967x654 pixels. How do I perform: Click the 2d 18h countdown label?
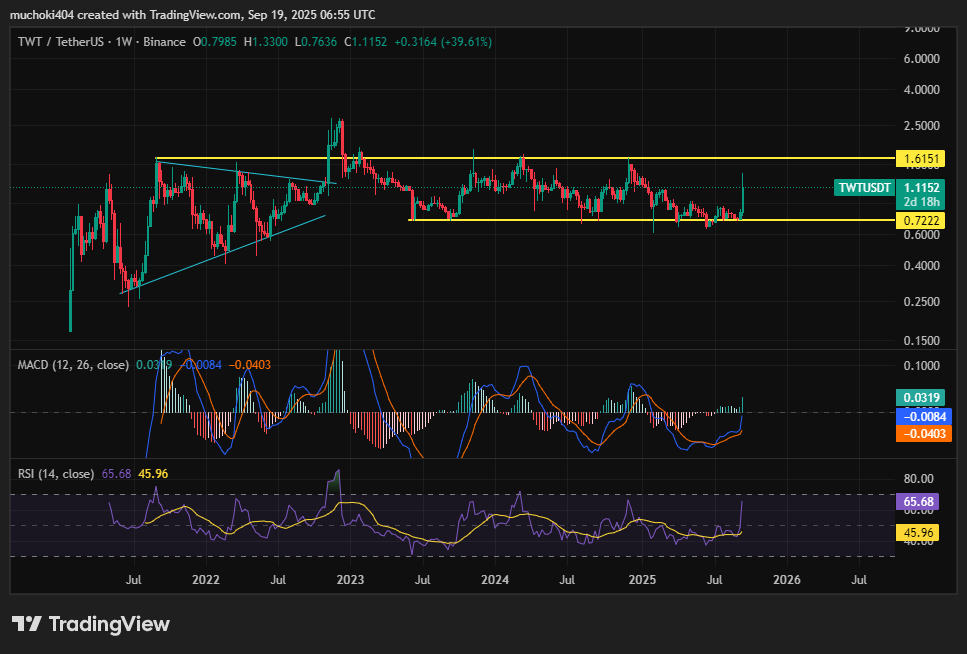(921, 202)
